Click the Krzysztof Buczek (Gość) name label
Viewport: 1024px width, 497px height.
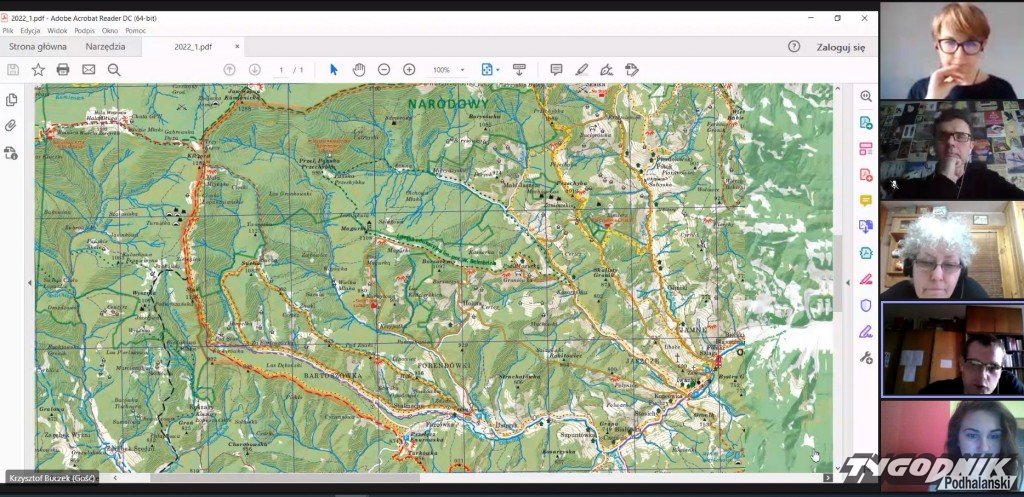(52, 478)
